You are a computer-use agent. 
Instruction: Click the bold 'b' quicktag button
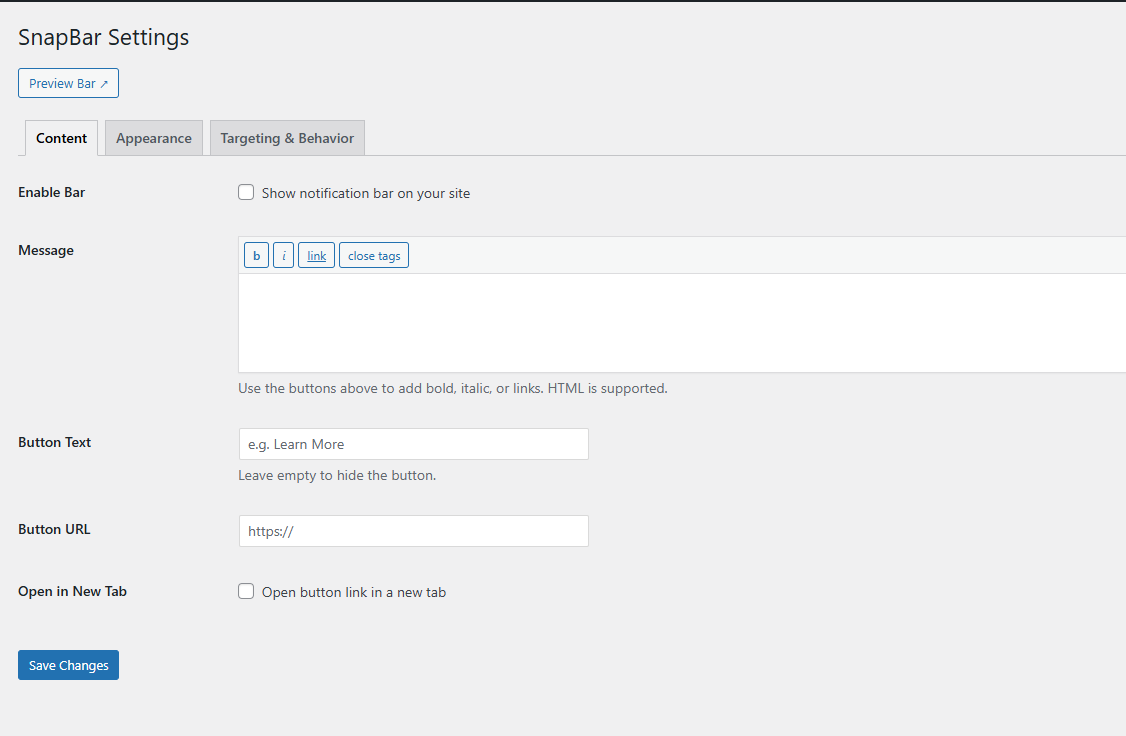click(x=256, y=256)
